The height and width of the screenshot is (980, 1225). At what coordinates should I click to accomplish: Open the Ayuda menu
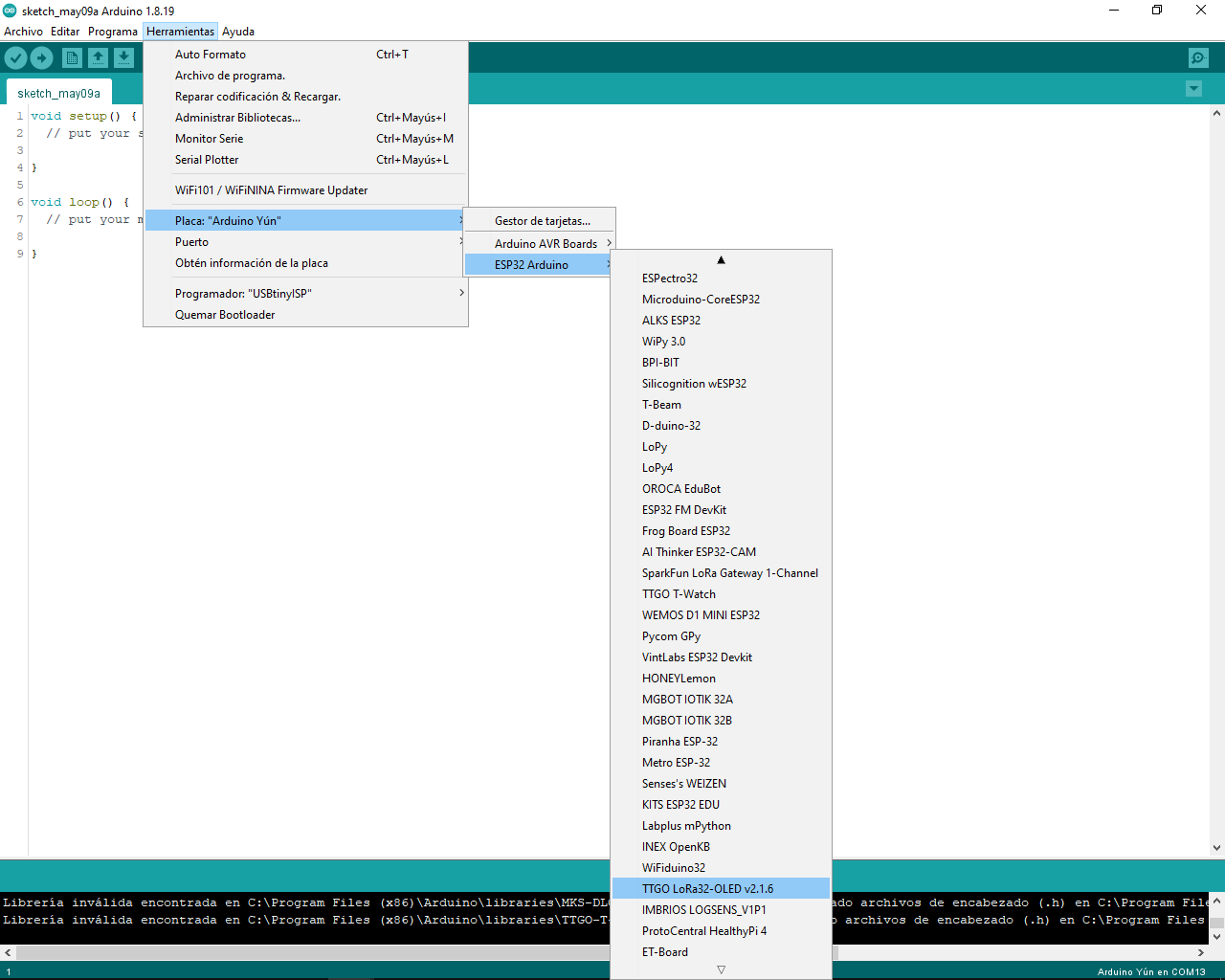238,32
